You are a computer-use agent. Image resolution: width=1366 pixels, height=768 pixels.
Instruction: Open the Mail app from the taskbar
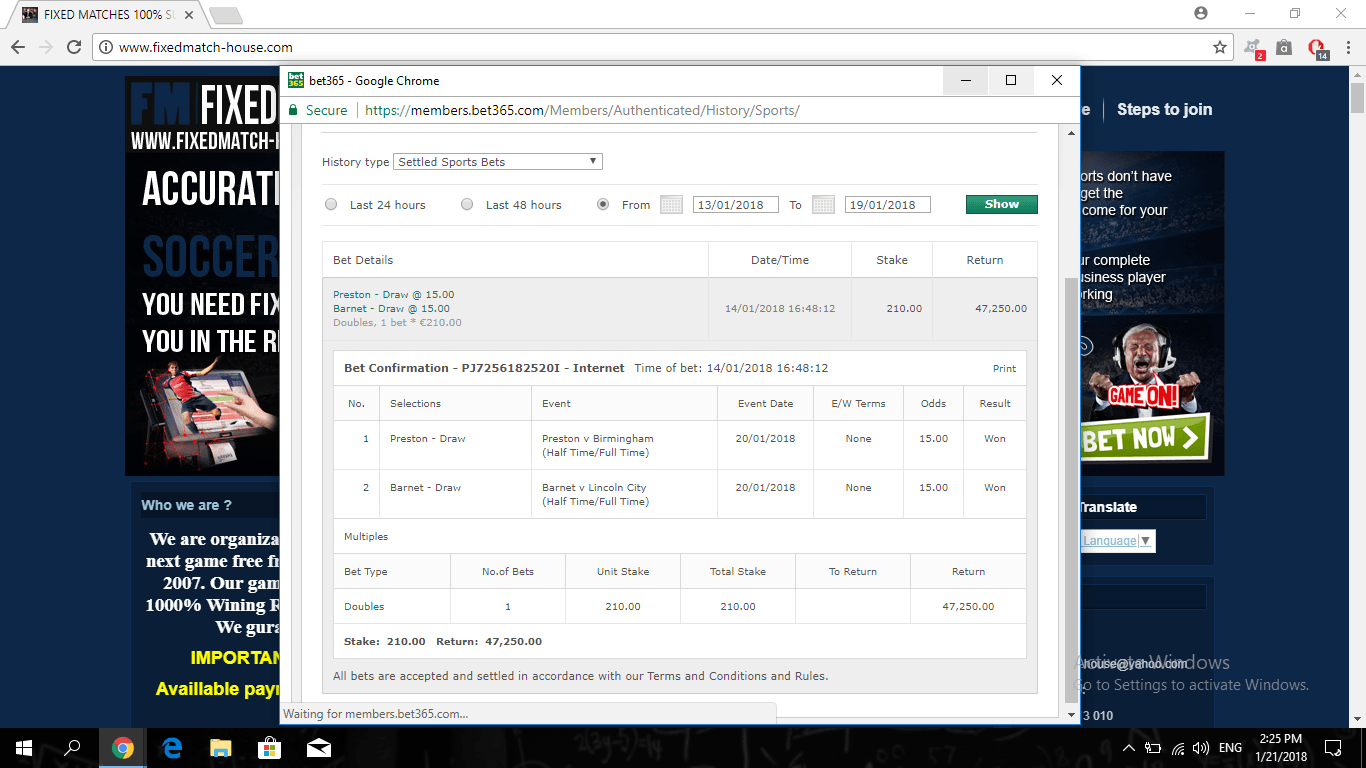[319, 748]
